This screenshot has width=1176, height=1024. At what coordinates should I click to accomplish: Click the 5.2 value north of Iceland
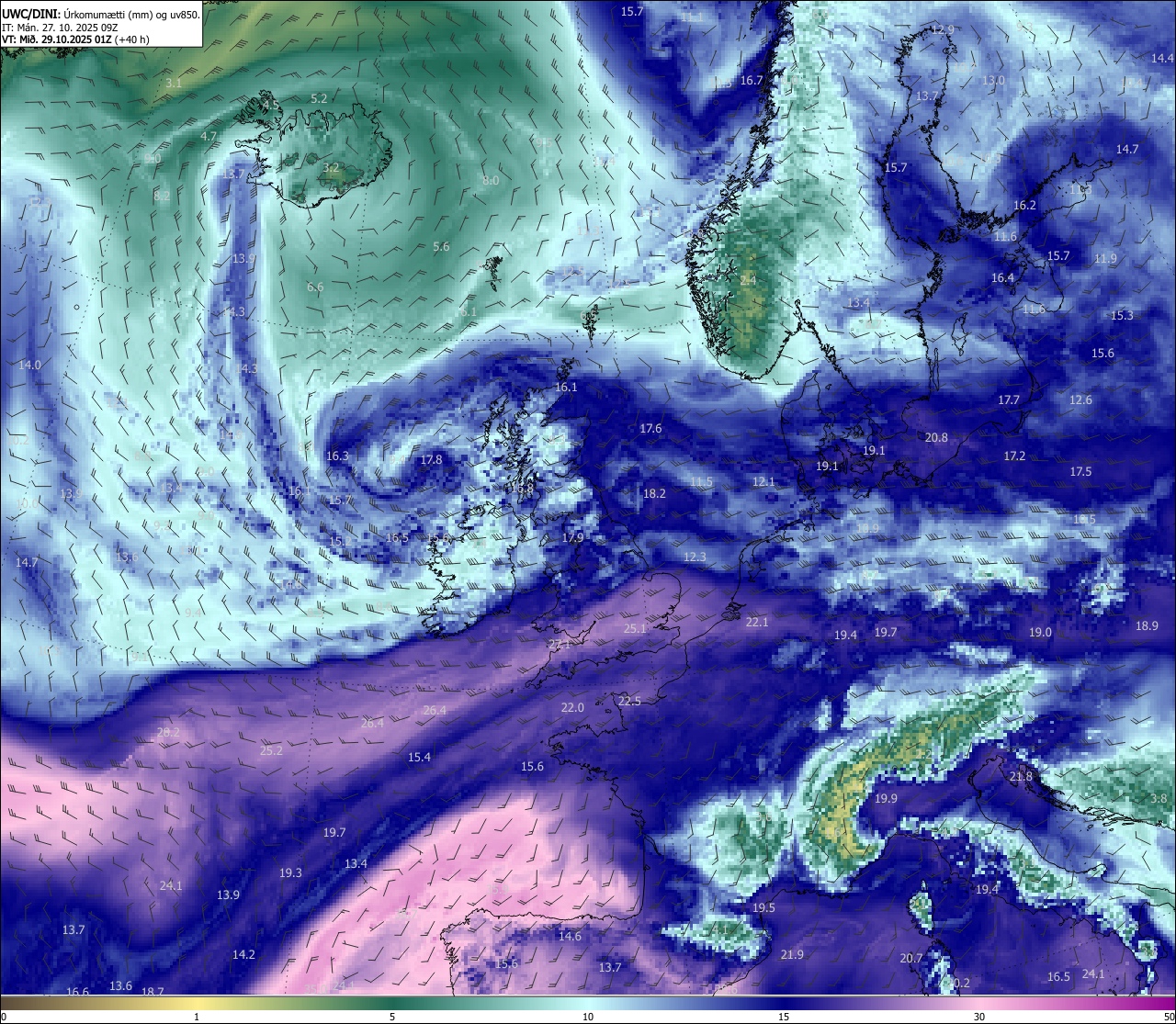click(x=319, y=98)
